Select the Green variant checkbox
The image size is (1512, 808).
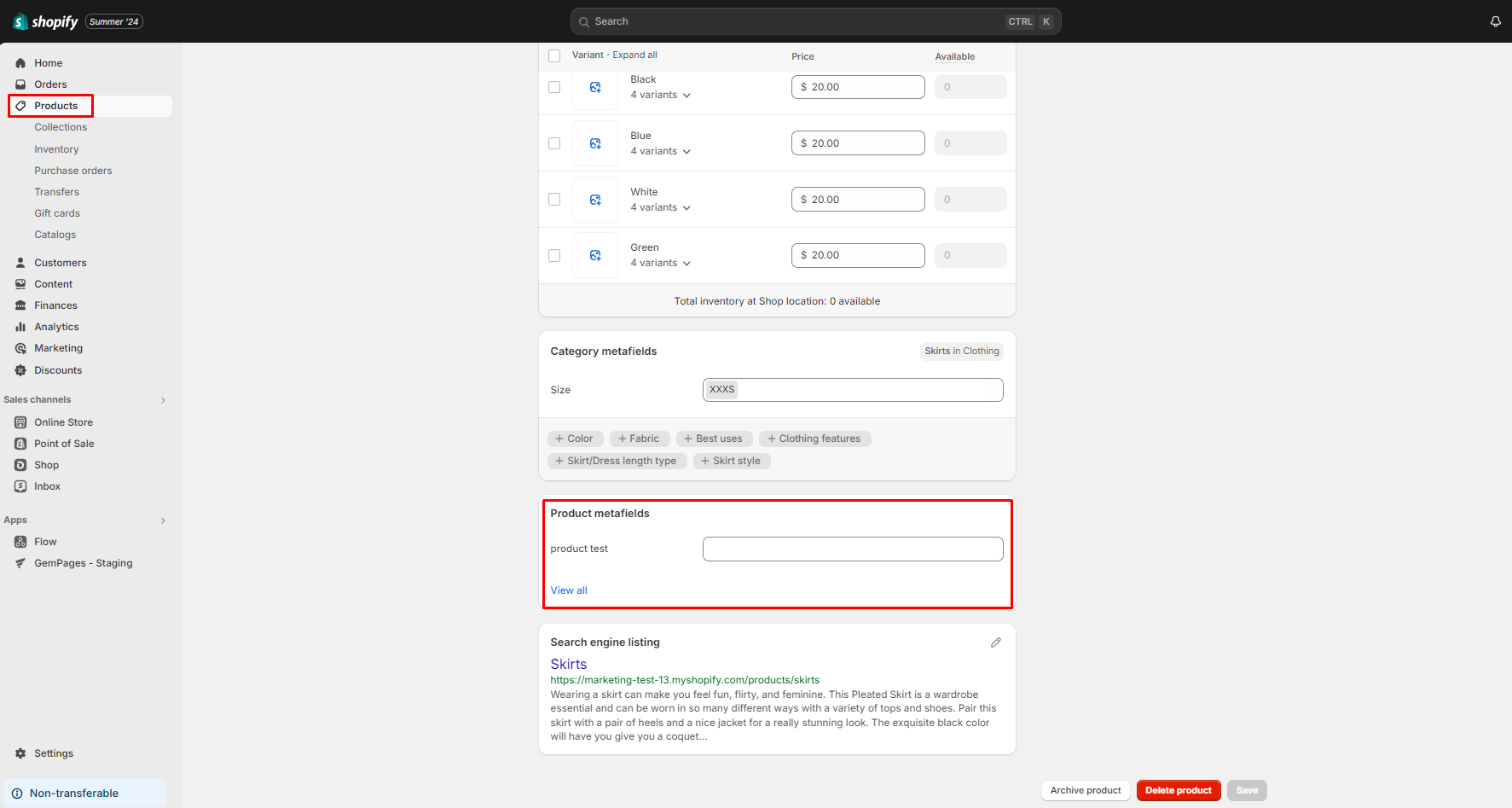554,255
